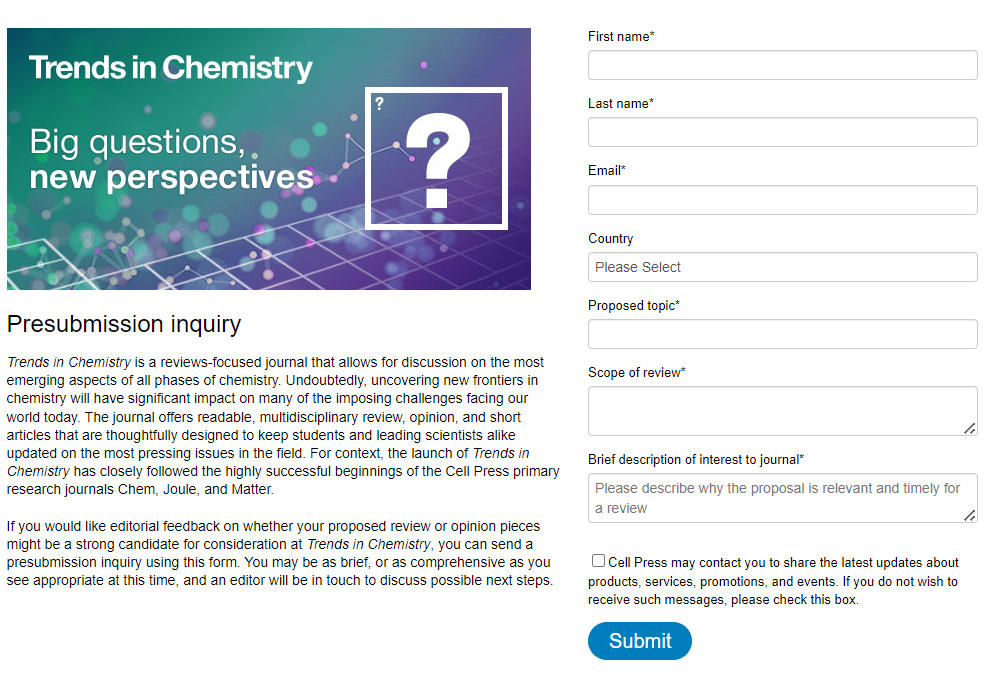Click the Presubmission inquiry heading

click(124, 324)
